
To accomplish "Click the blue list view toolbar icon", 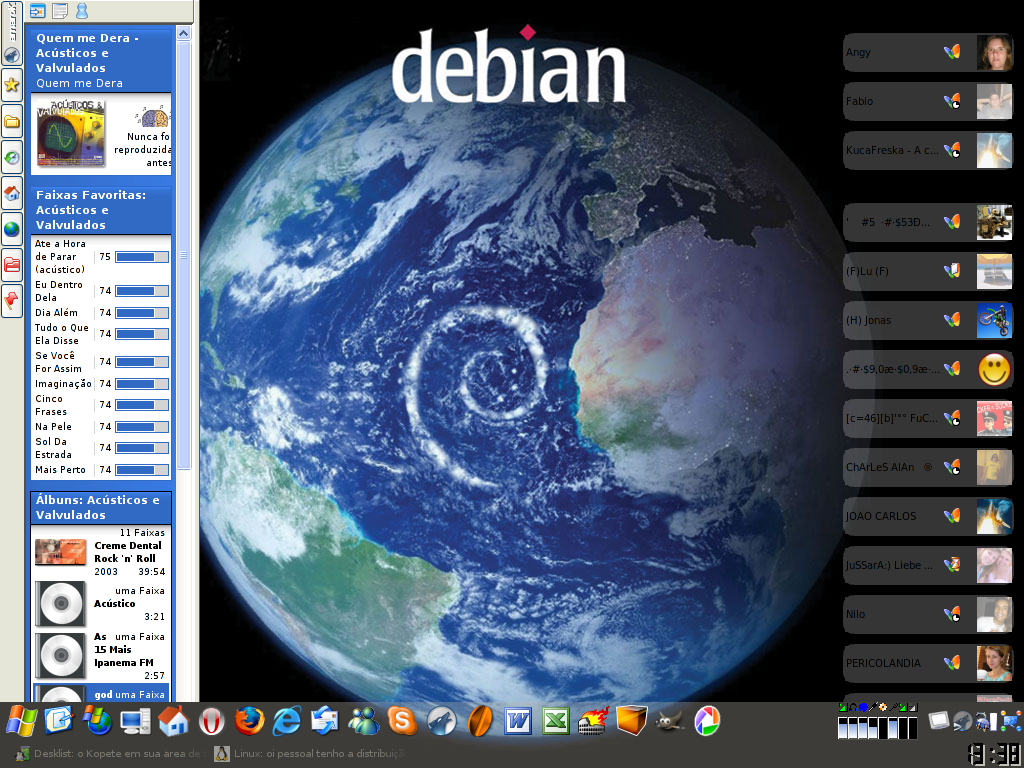I will (x=38, y=10).
